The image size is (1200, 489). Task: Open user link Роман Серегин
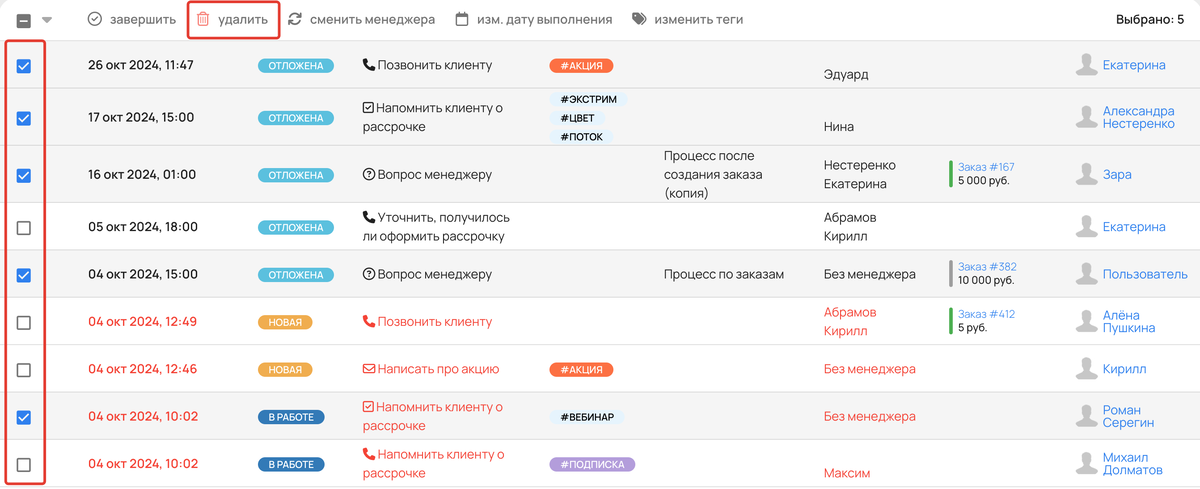(1128, 416)
